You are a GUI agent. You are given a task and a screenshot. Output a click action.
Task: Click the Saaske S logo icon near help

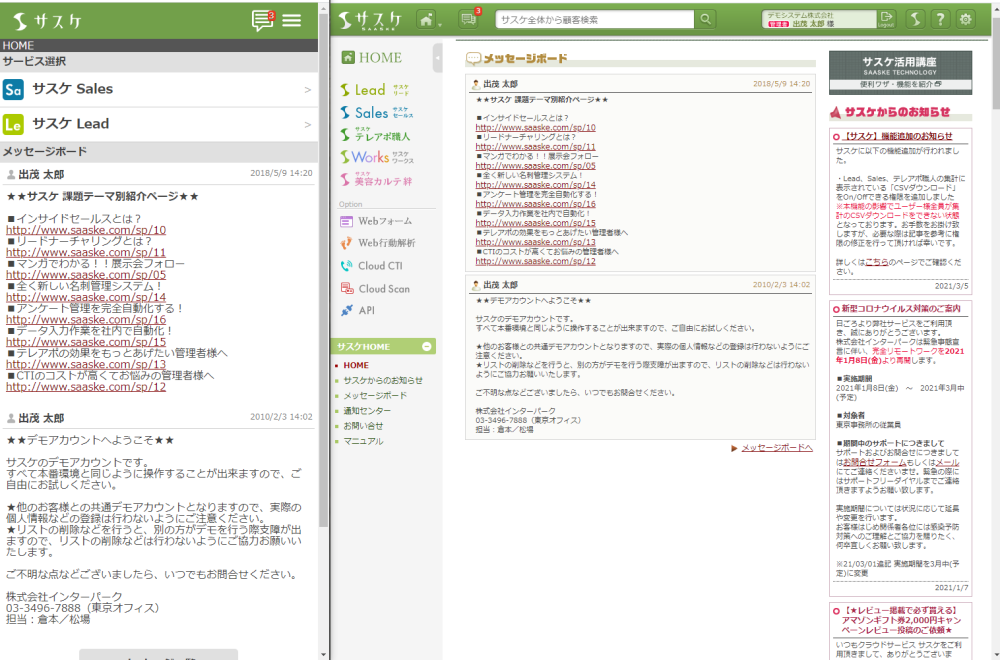point(915,19)
